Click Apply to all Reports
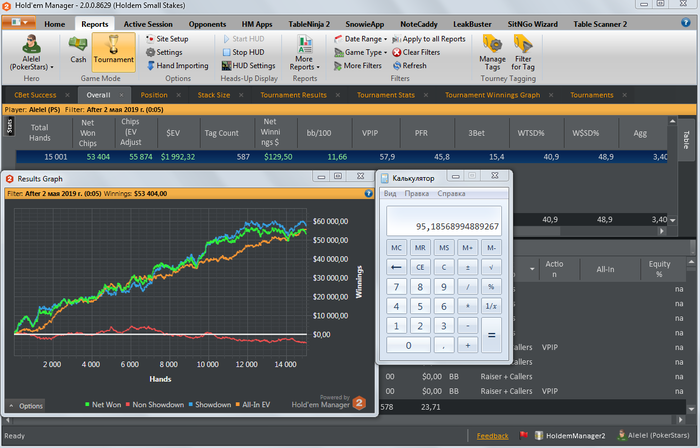Screen dimensions: 700x448 click(429, 39)
